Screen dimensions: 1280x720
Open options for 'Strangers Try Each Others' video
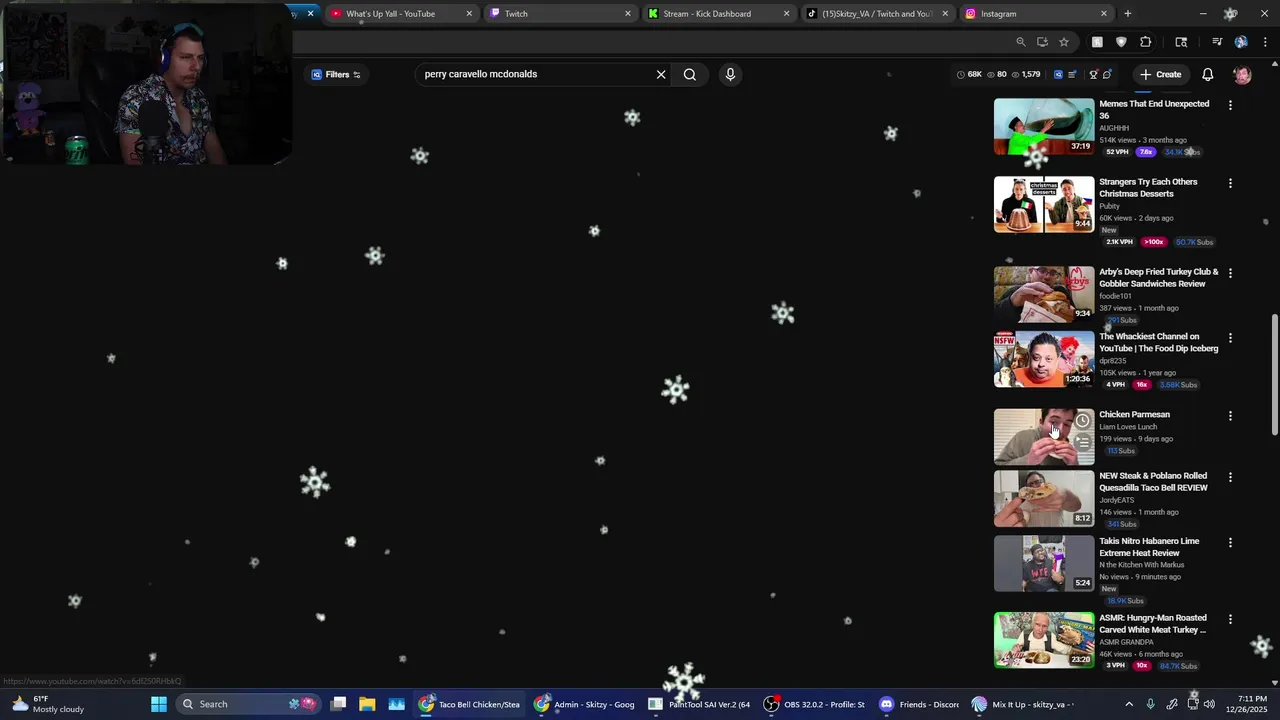pyautogui.click(x=1230, y=184)
